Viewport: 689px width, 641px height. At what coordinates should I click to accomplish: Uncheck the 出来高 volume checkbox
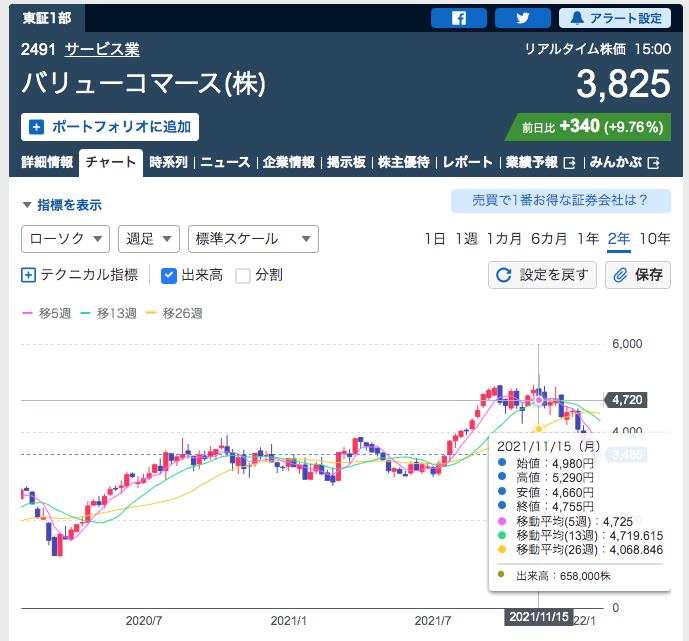pyautogui.click(x=169, y=275)
